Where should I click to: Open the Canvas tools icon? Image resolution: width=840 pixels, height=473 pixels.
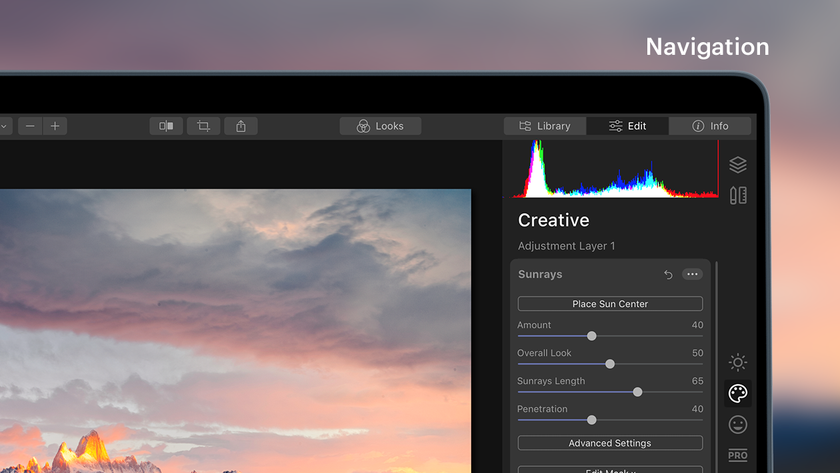(x=738, y=195)
